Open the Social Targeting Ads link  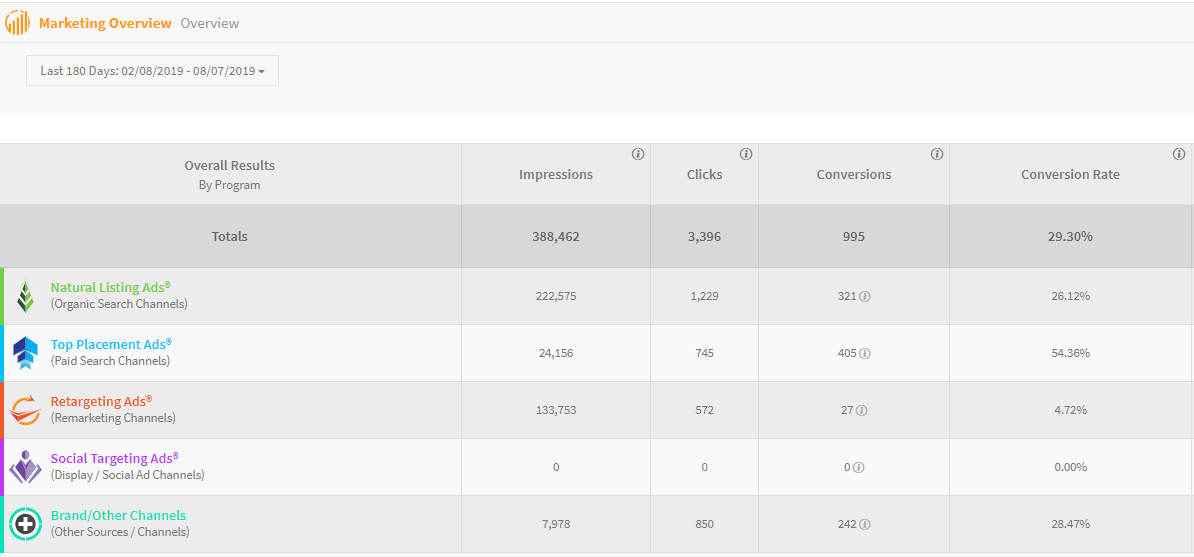tap(114, 459)
